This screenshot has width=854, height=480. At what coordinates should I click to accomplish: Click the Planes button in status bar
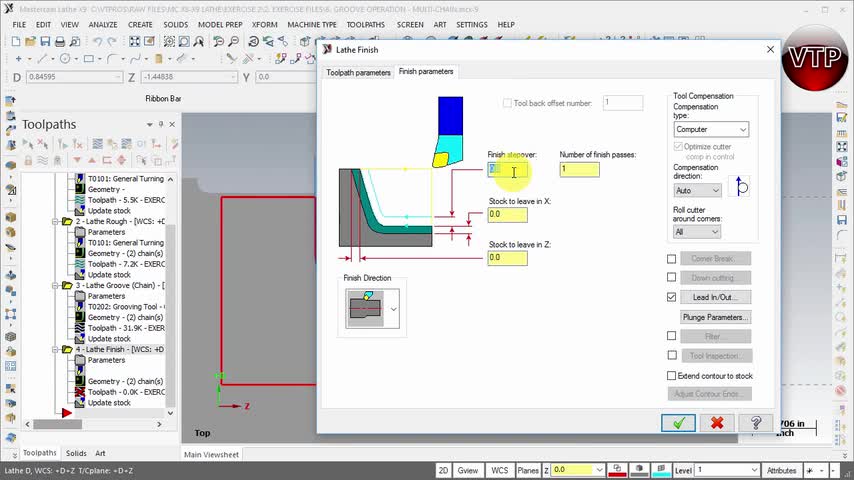coord(528,470)
